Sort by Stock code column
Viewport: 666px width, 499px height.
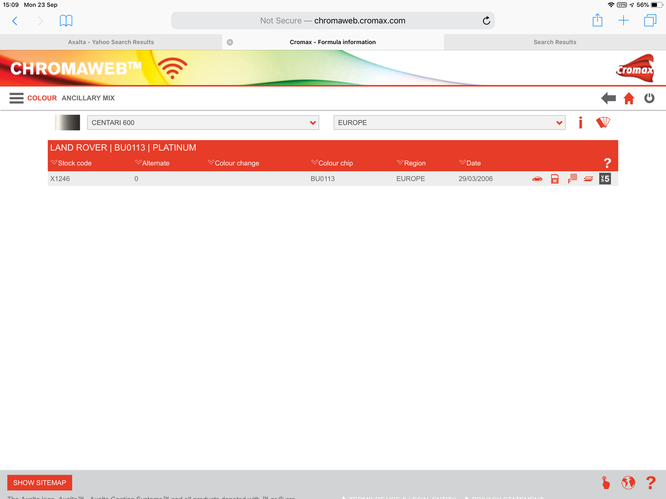(x=71, y=163)
